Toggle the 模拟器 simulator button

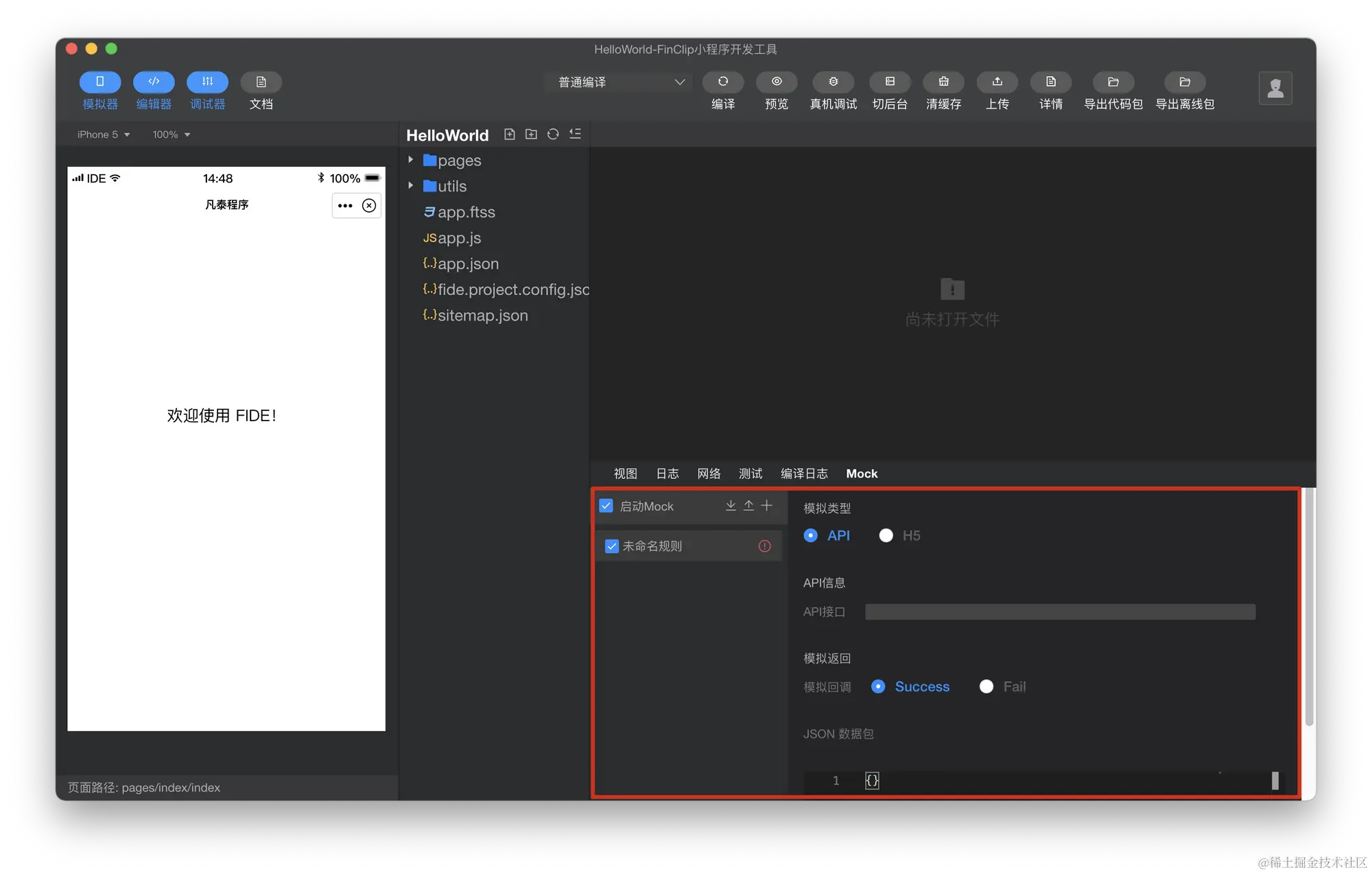[x=100, y=82]
